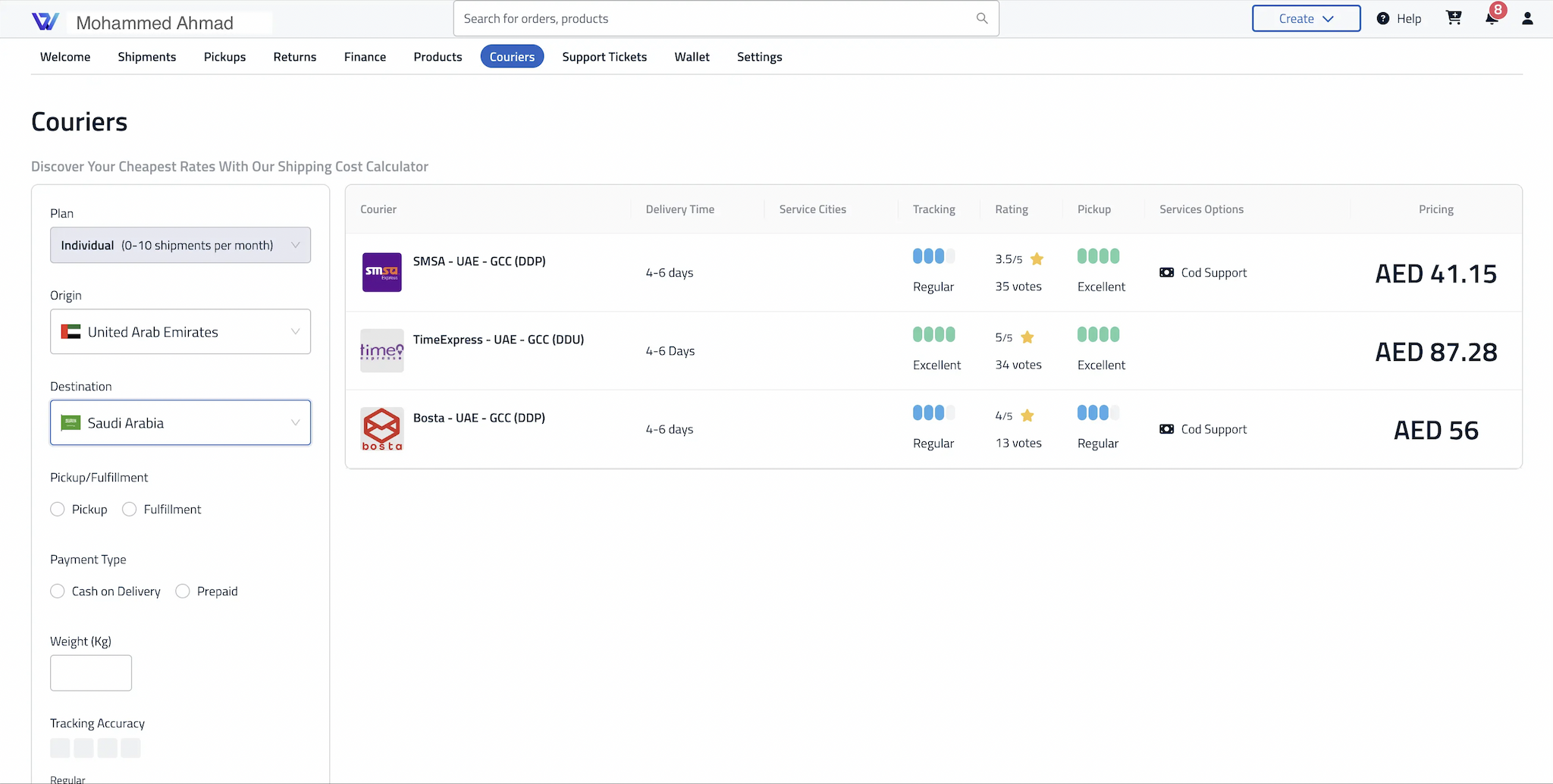Open the Destination Saudi Arabia dropdown

point(180,422)
